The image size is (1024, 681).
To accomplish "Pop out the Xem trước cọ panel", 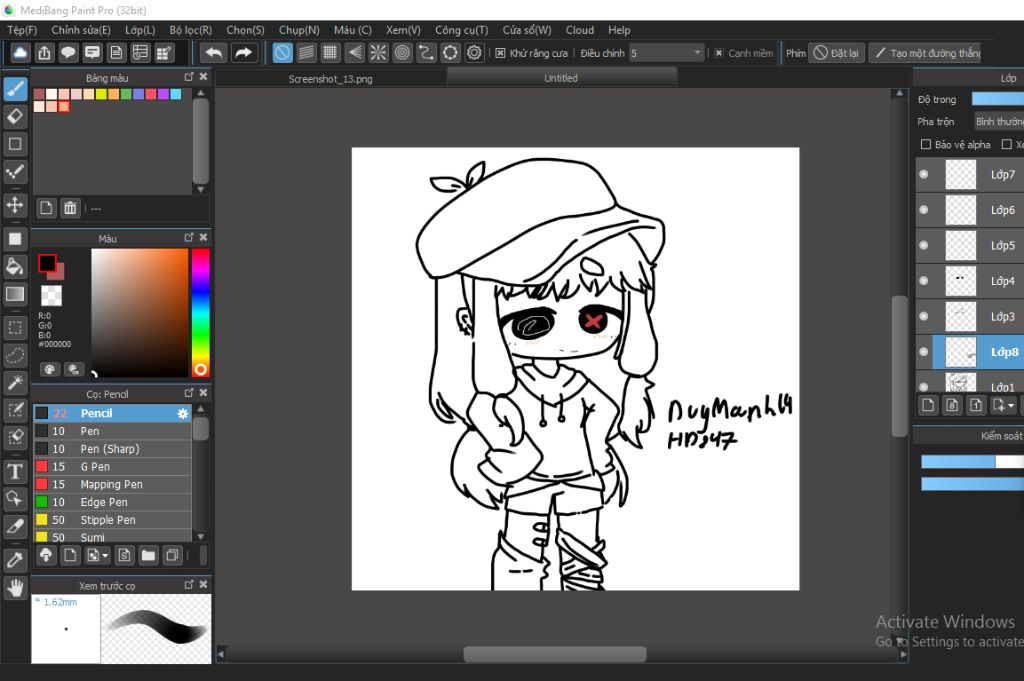I will (189, 585).
